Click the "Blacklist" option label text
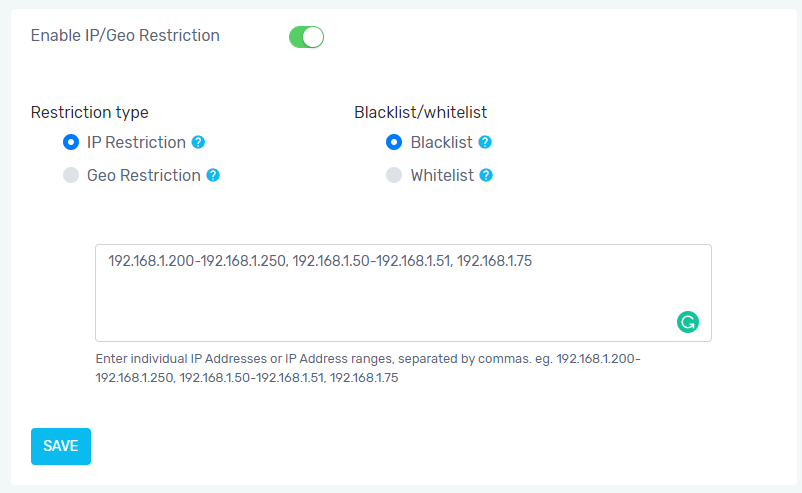The height and width of the screenshot is (493, 802). [x=441, y=142]
